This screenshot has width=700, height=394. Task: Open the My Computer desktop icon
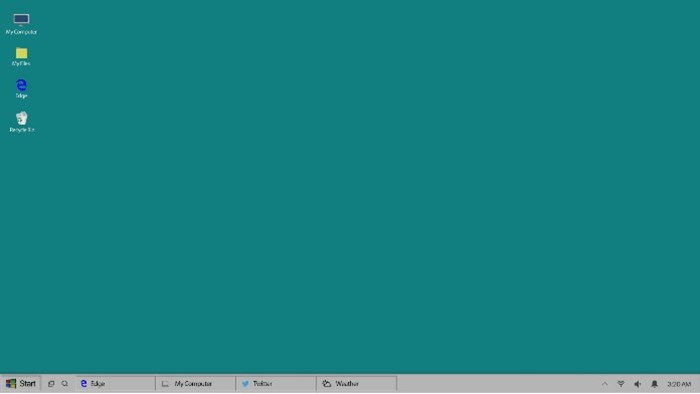[x=21, y=24]
